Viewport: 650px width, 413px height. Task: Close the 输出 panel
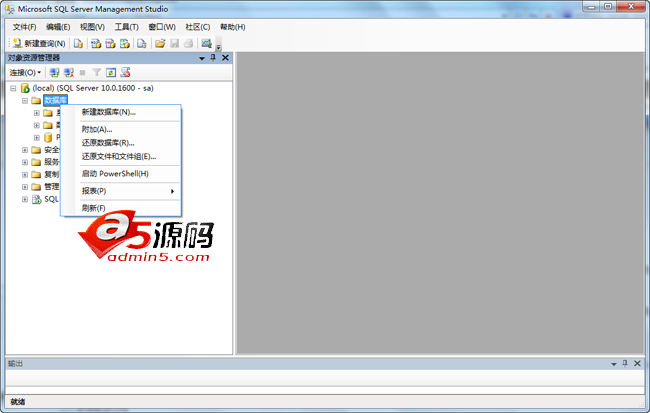[x=638, y=364]
